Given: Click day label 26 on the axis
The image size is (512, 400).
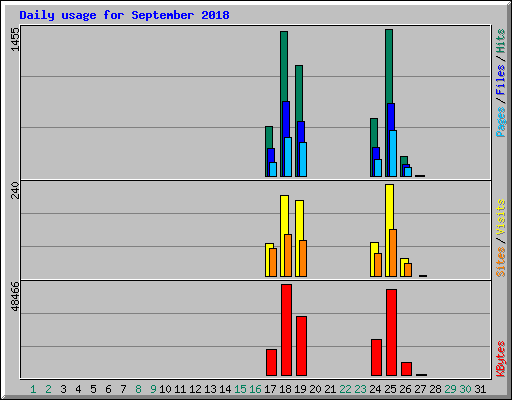Looking at the screenshot, I should [405, 389].
